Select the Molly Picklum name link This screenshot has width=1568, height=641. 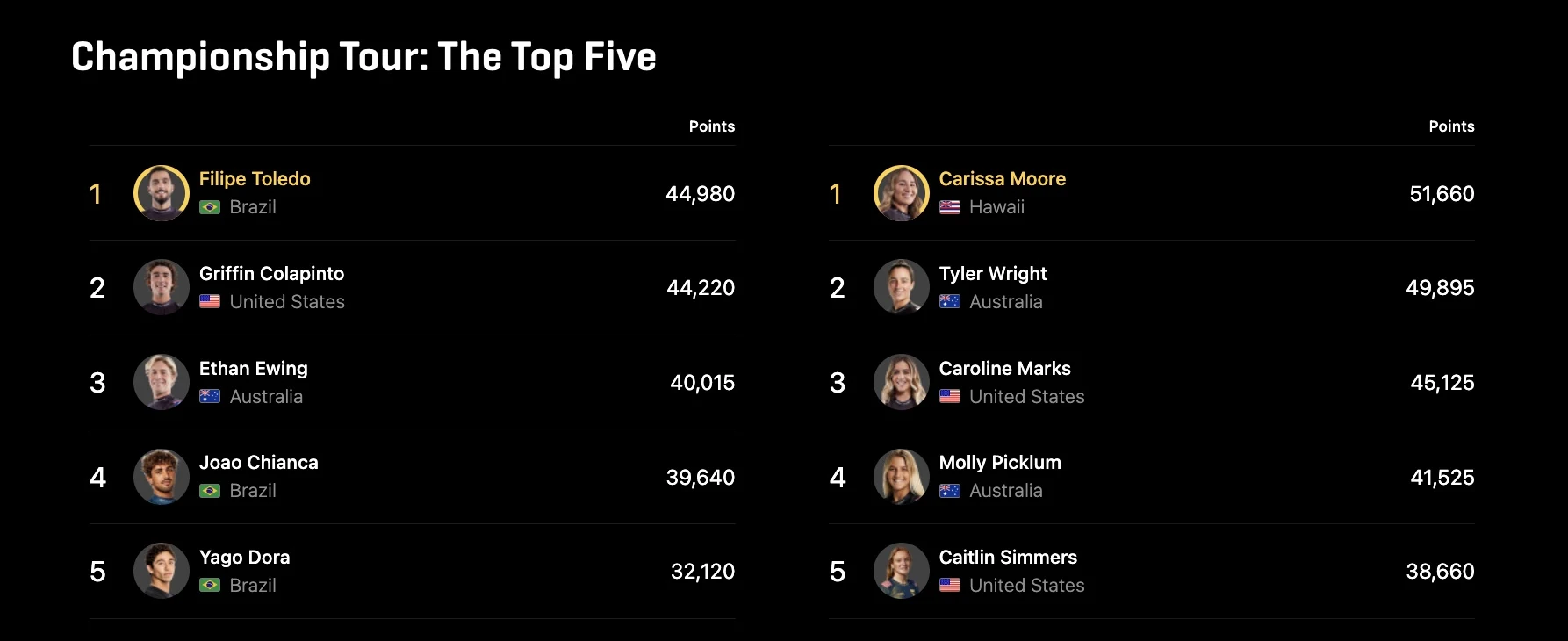(1000, 463)
